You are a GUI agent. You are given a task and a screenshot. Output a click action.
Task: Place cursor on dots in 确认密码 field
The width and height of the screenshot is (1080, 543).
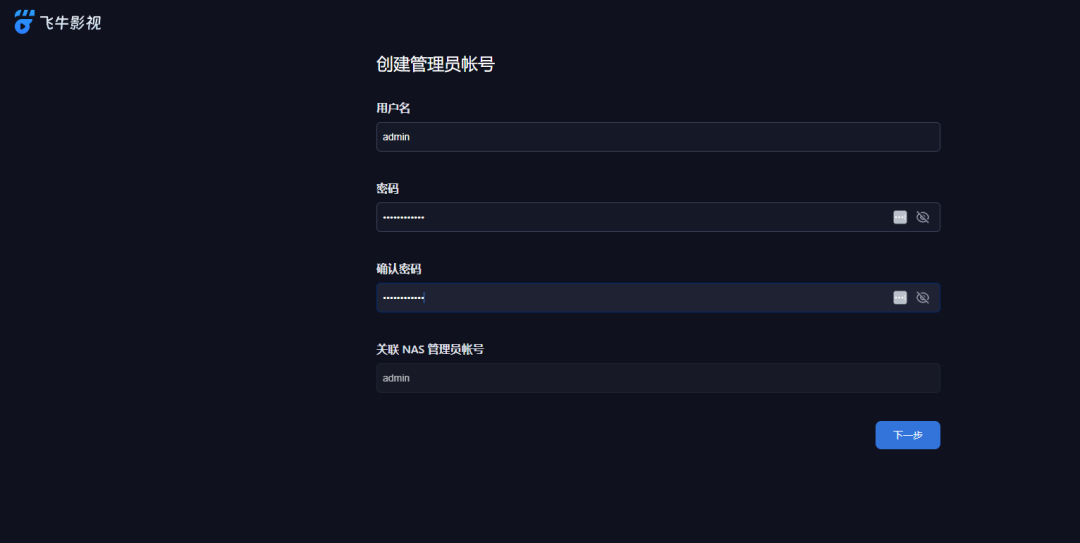tap(404, 298)
